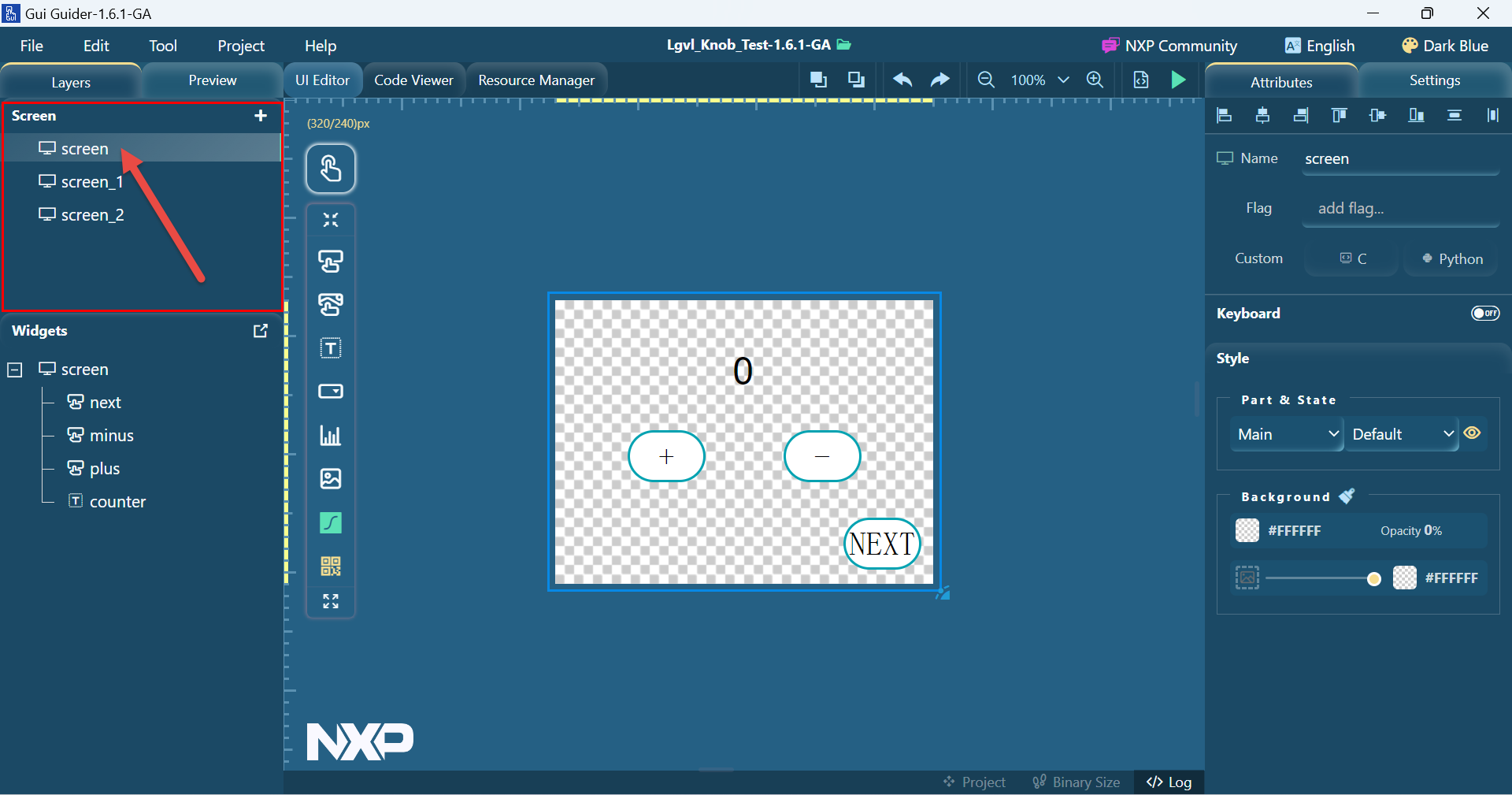Click the undo icon in the toolbar

coord(902,80)
